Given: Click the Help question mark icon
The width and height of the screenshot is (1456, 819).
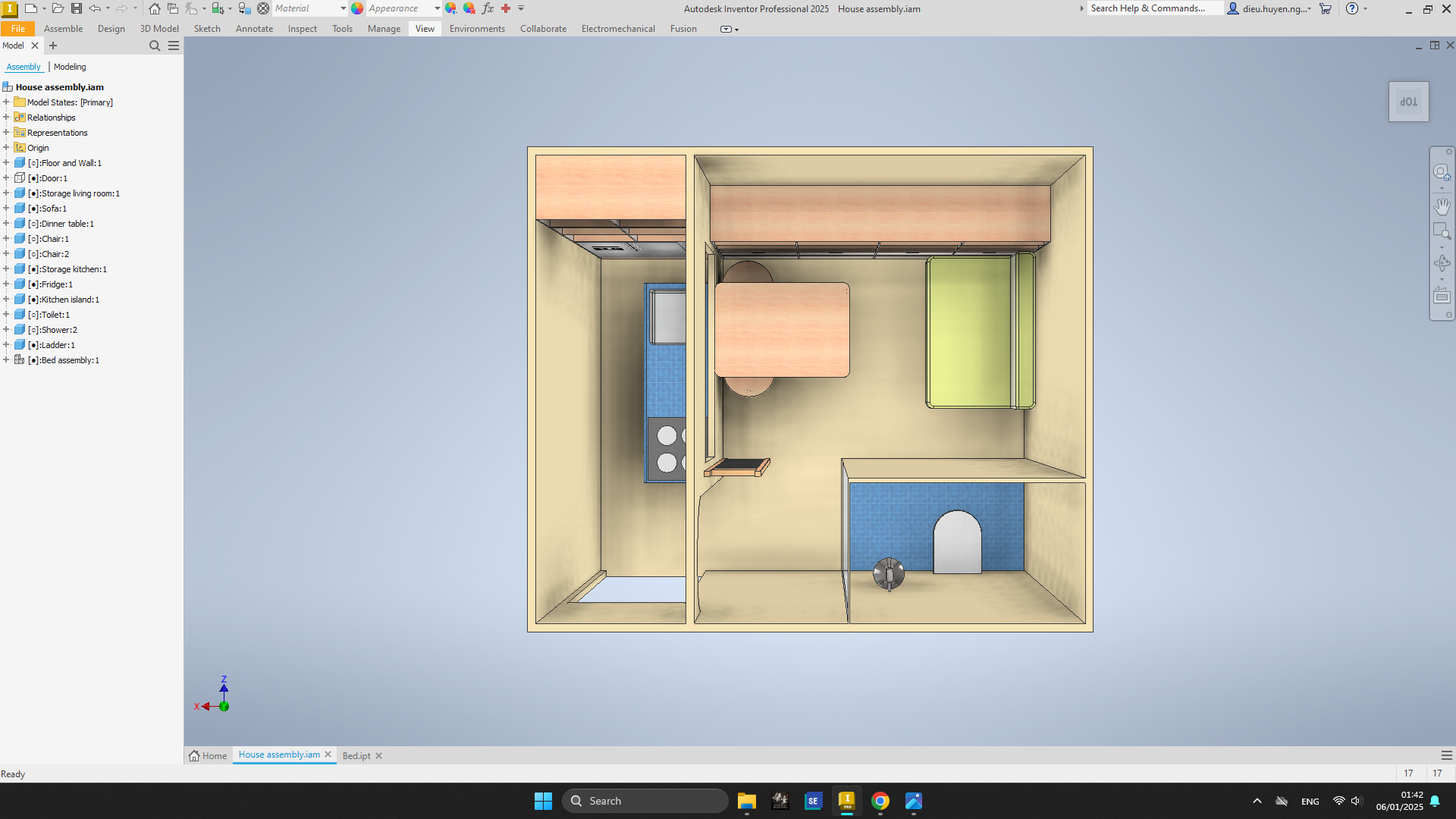Looking at the screenshot, I should click(x=1352, y=8).
